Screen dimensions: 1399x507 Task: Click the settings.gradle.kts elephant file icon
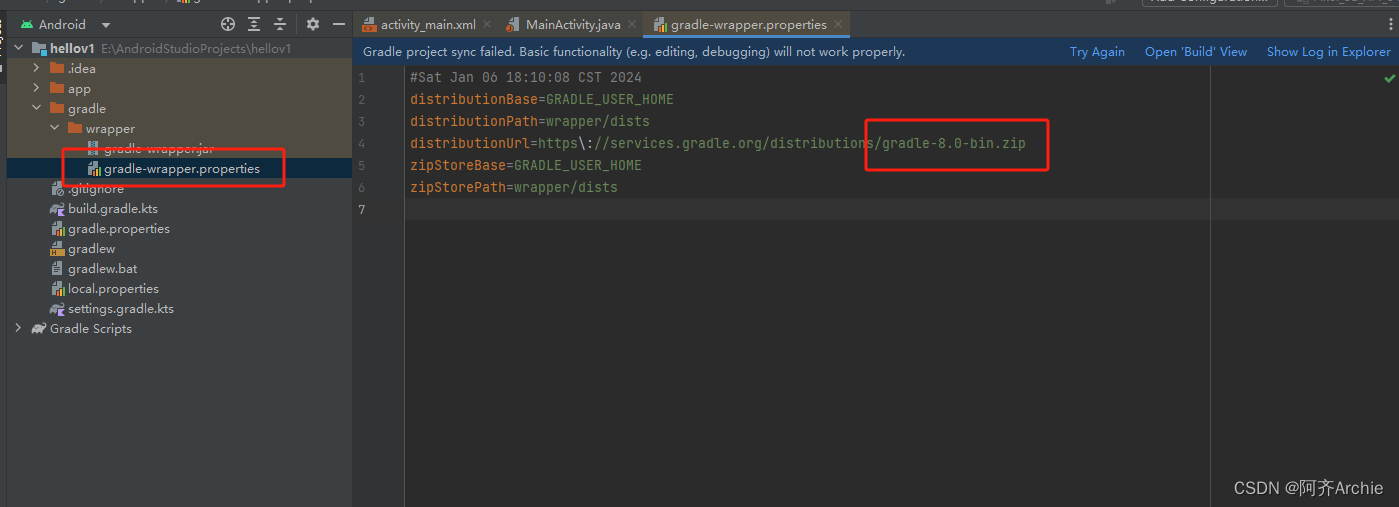[x=57, y=308]
